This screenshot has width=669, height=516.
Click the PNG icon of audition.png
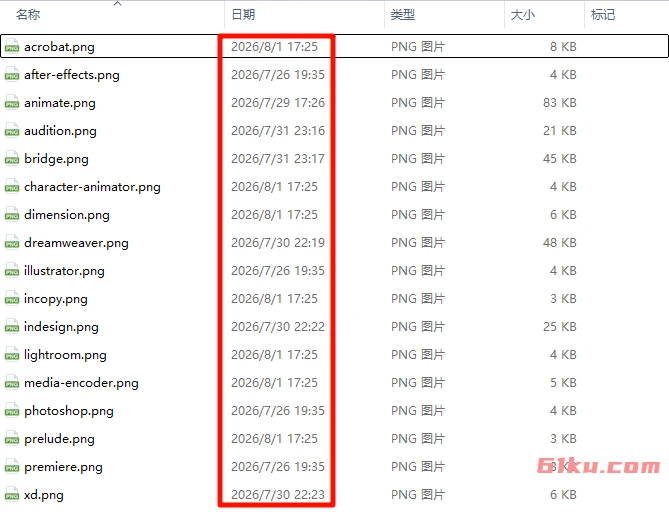[x=12, y=130]
